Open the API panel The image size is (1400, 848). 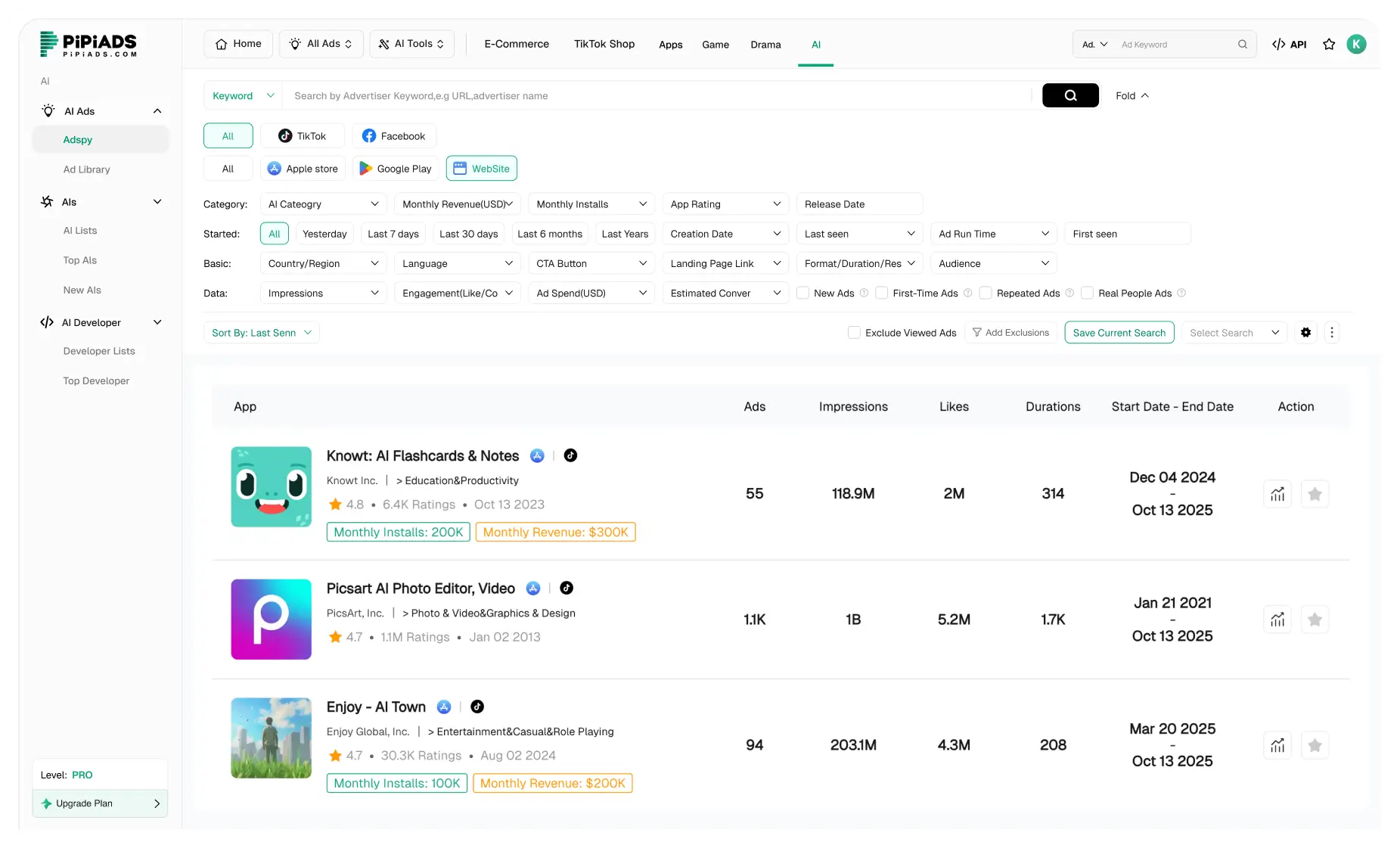1289,44
